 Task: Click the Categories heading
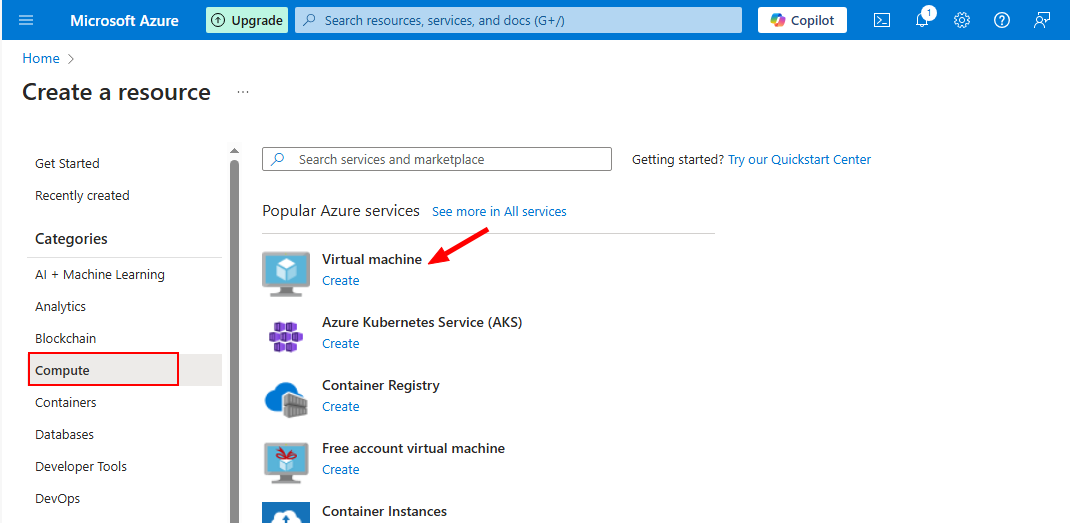click(x=72, y=239)
